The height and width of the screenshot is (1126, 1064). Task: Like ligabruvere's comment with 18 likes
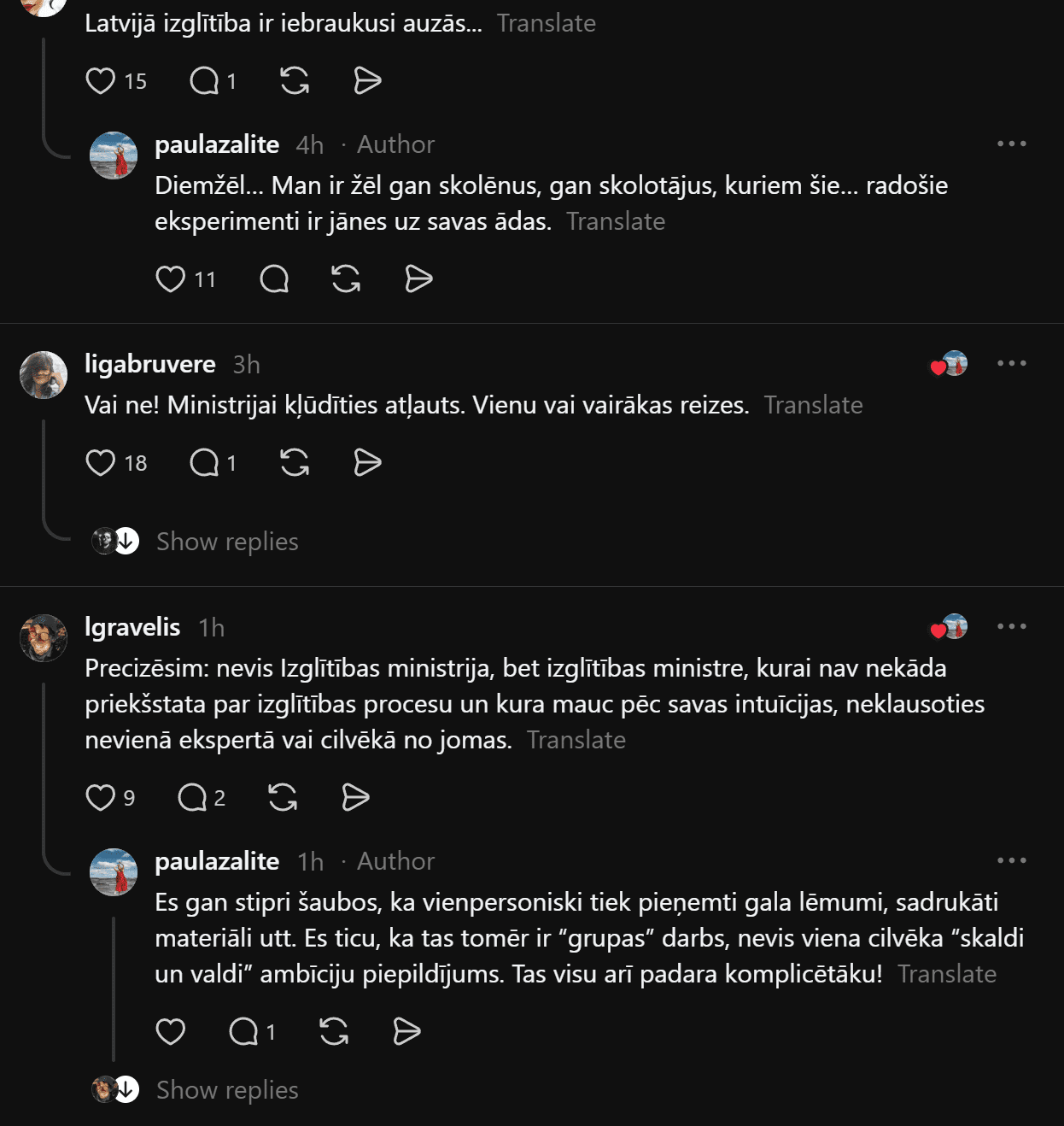click(x=101, y=462)
